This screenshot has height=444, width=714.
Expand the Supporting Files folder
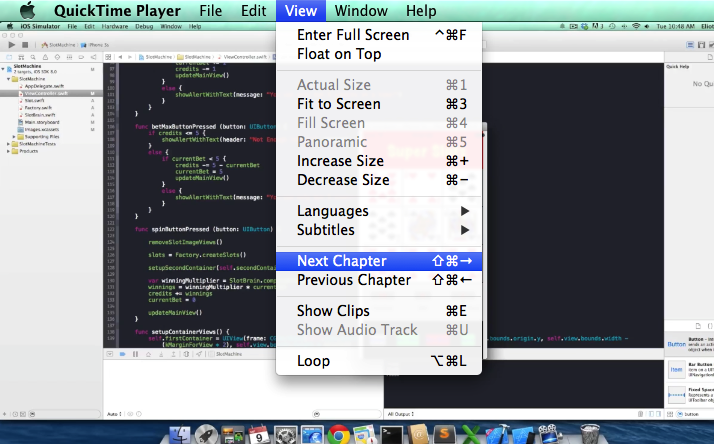(x=14, y=137)
